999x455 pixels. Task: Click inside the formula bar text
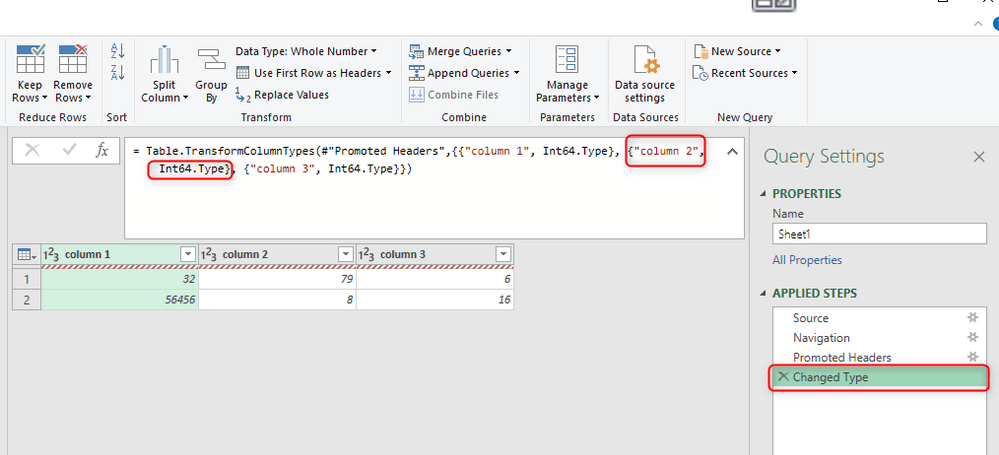[x=417, y=160]
